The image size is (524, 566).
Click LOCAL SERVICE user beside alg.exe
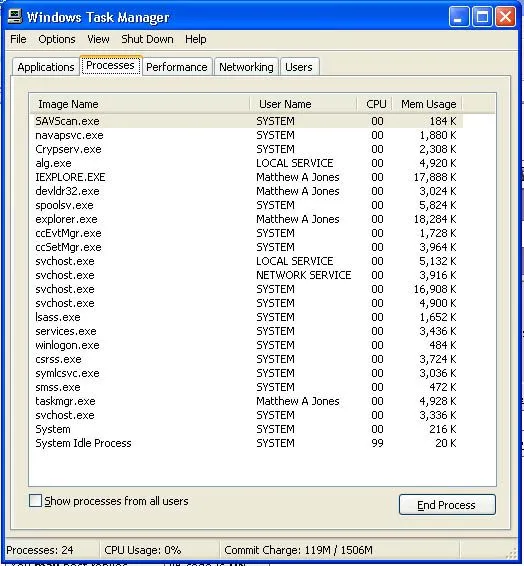click(294, 163)
